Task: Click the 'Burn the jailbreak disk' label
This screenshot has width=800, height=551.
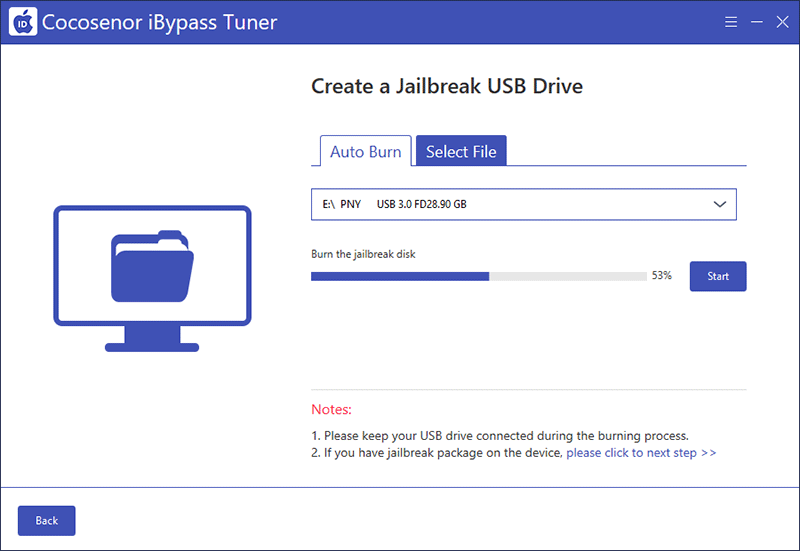Action: pos(363,254)
